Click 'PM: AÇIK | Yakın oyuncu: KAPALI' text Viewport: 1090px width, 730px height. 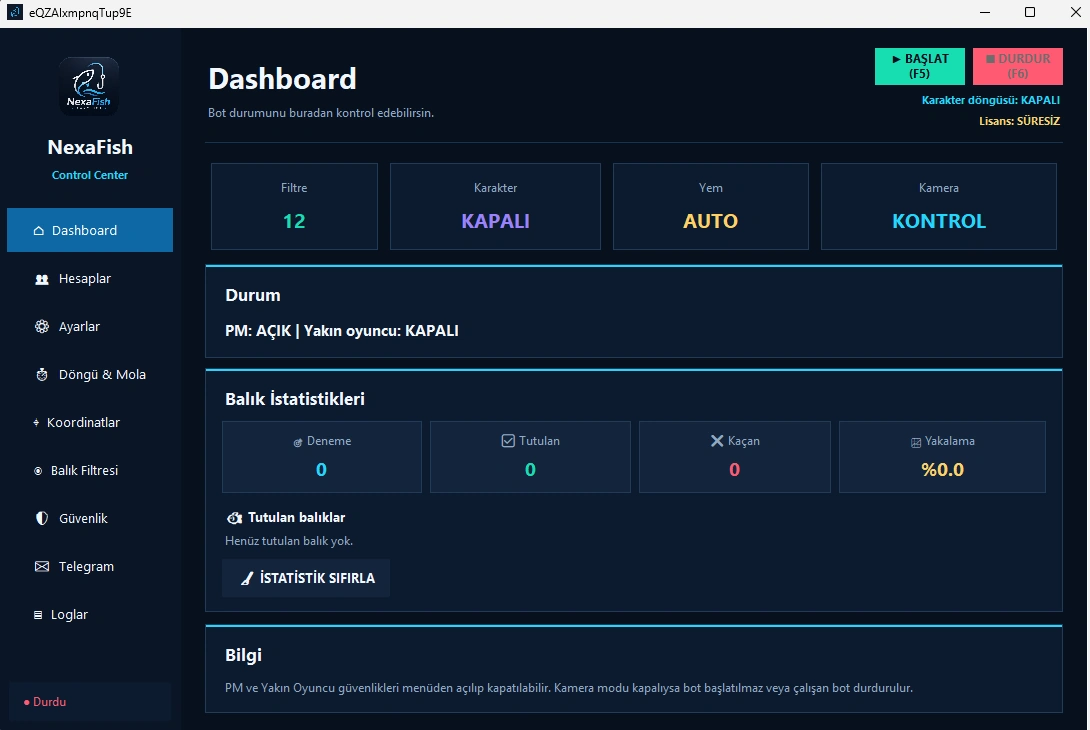341,331
